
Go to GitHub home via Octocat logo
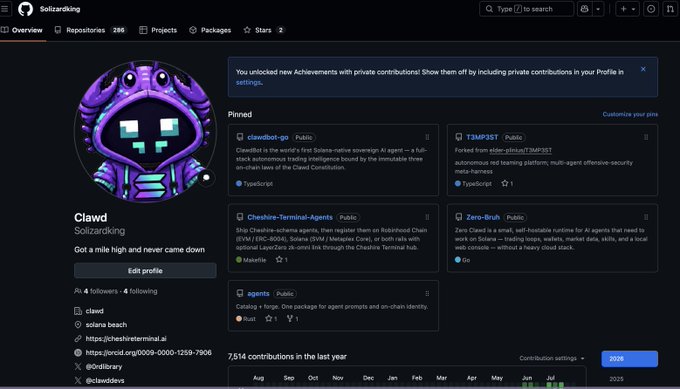tap(26, 9)
